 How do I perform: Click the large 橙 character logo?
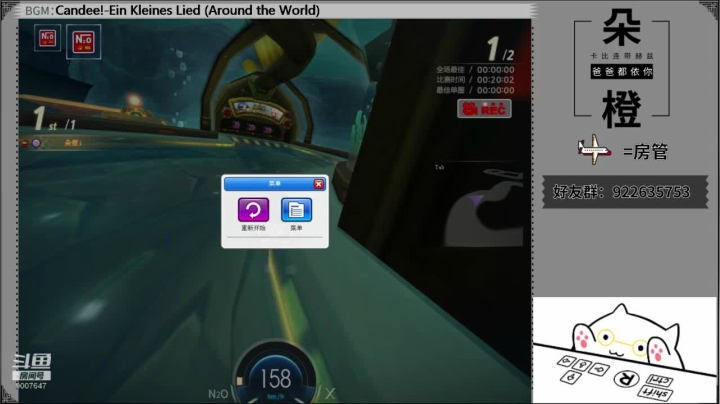622,109
